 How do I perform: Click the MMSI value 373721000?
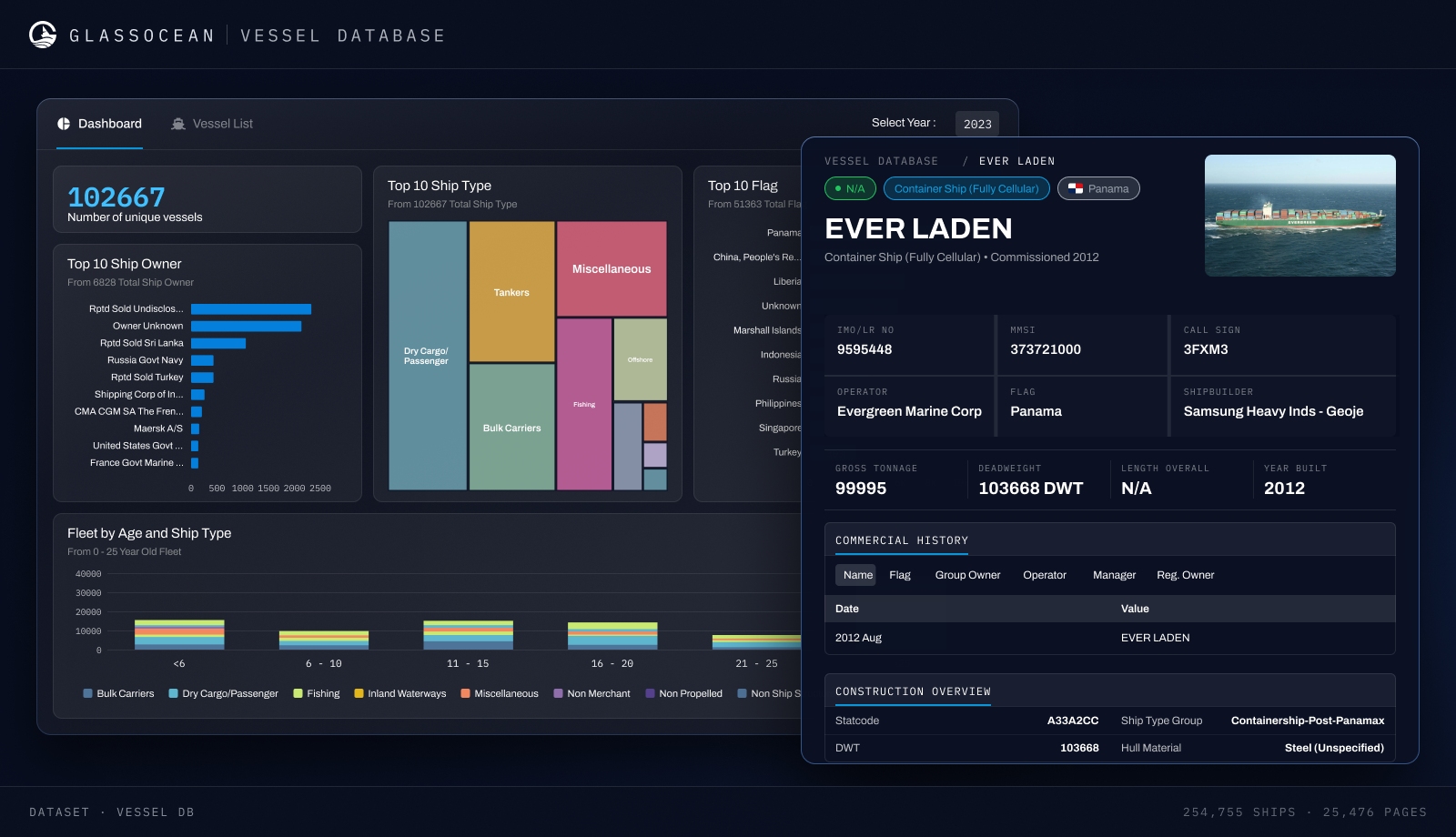pyautogui.click(x=1046, y=349)
